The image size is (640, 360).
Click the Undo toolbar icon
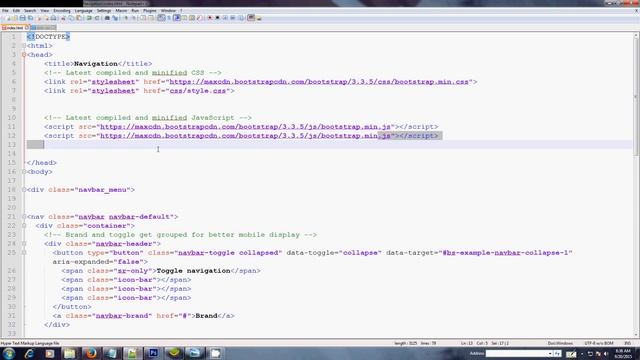[89, 18]
